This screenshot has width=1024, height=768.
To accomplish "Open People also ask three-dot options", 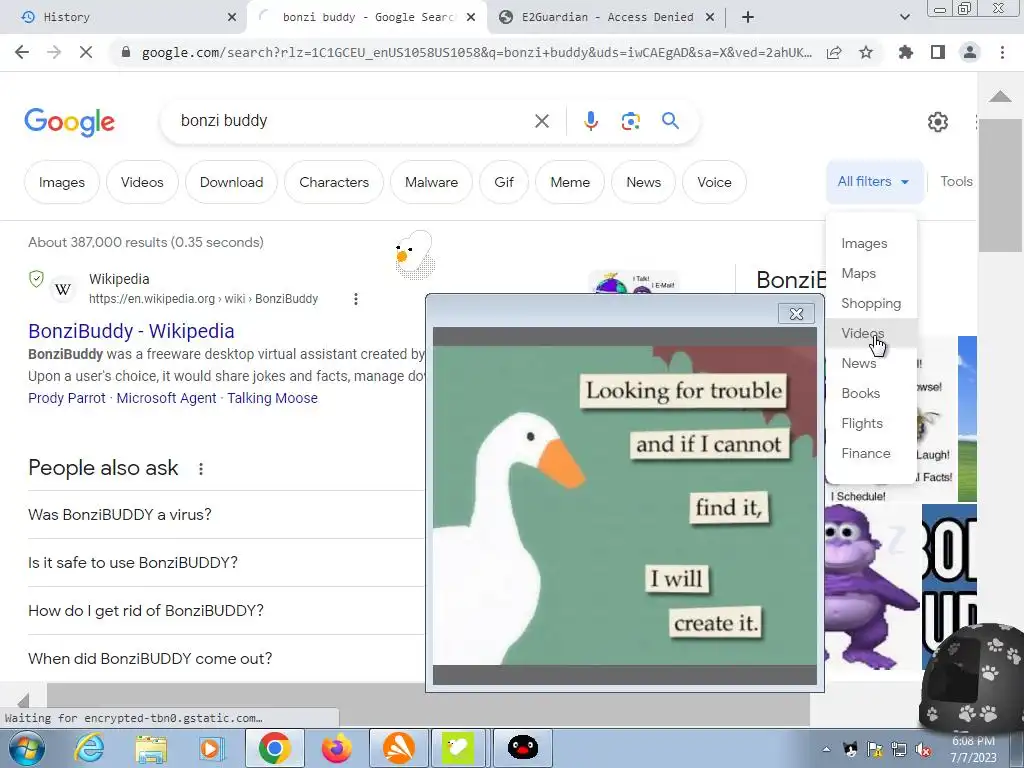I will click(201, 469).
